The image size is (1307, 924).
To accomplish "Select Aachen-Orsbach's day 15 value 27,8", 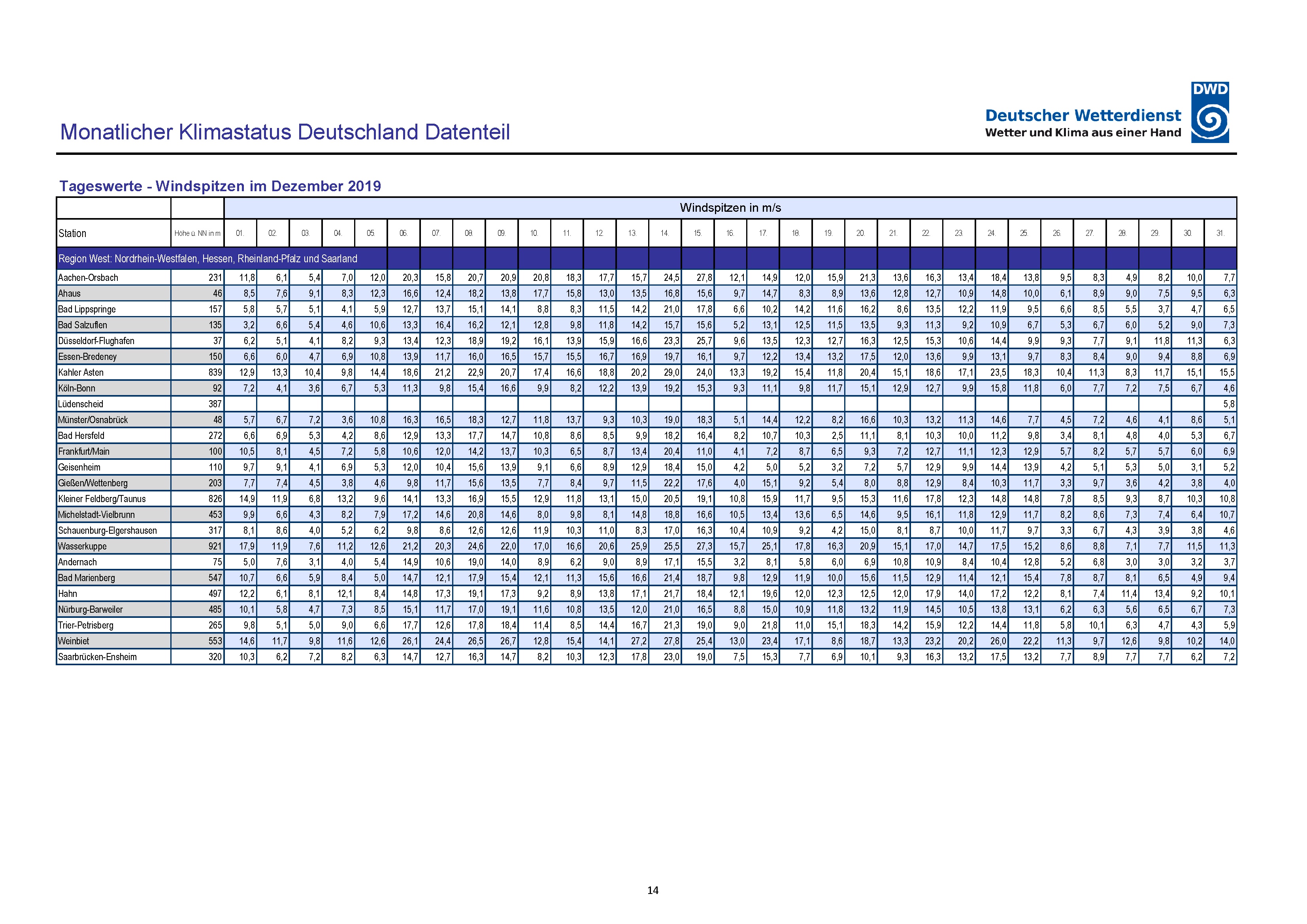I will [x=704, y=278].
